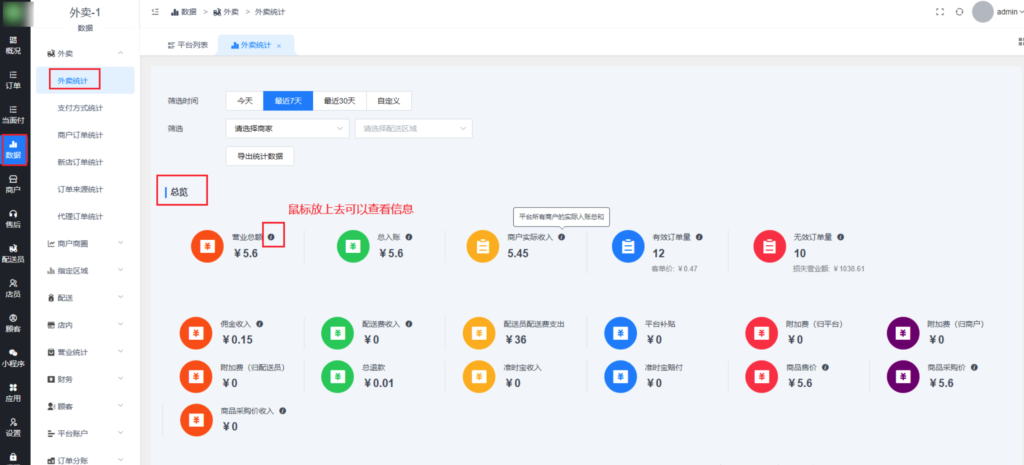The width and height of the screenshot is (1024, 465).
Task: Switch to the 平台列表 tab
Action: coord(186,46)
